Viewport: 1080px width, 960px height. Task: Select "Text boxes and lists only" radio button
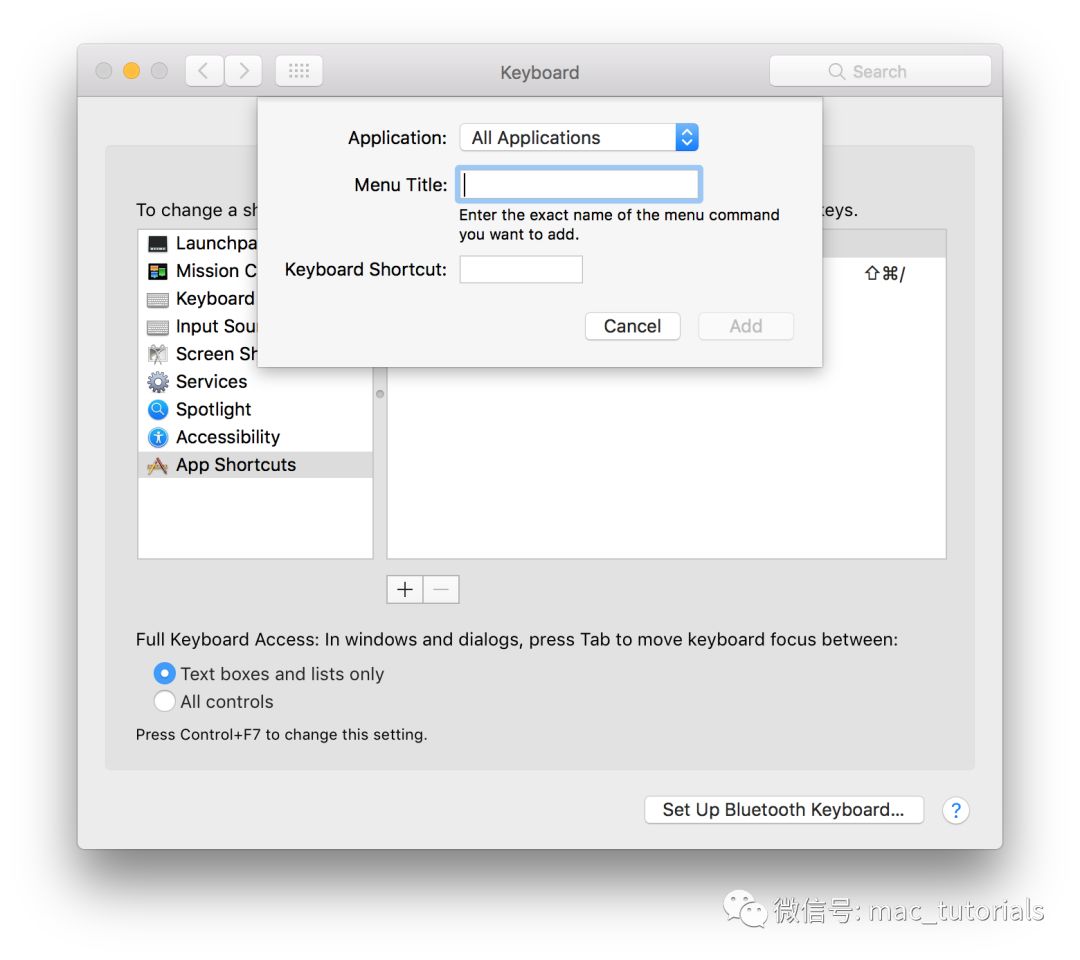click(x=165, y=674)
